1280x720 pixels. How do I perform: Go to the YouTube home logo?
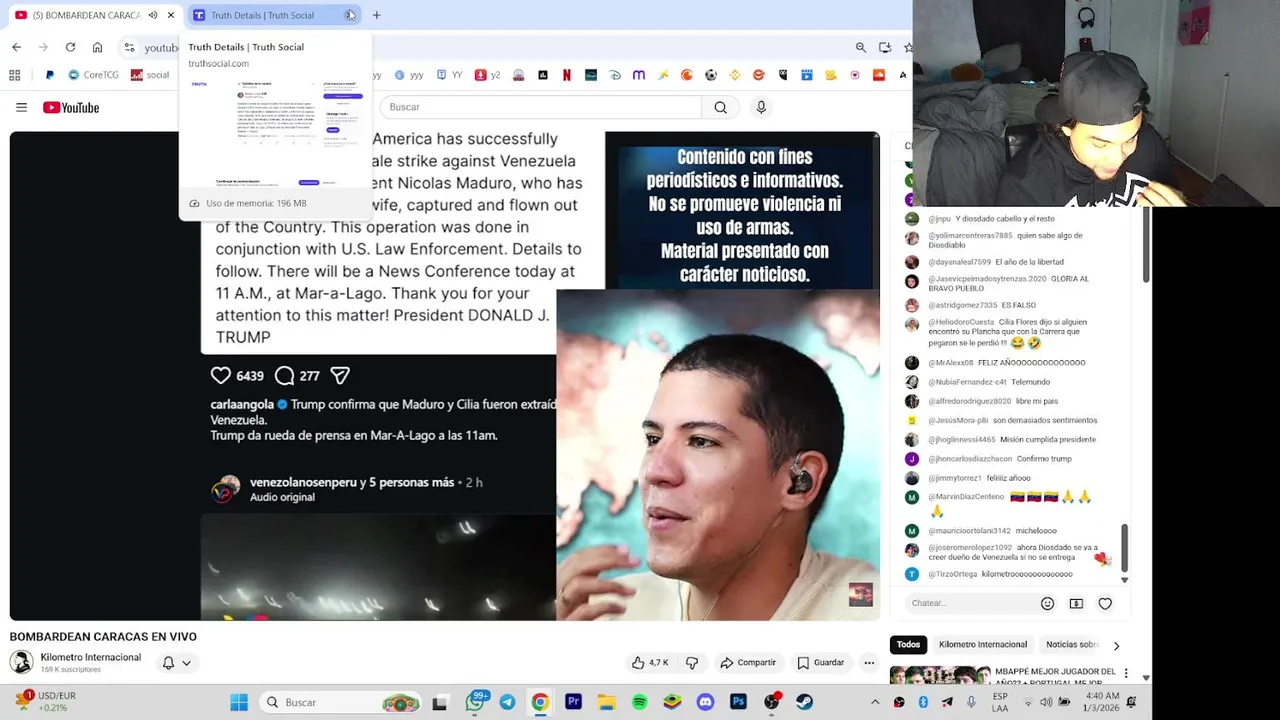click(71, 107)
